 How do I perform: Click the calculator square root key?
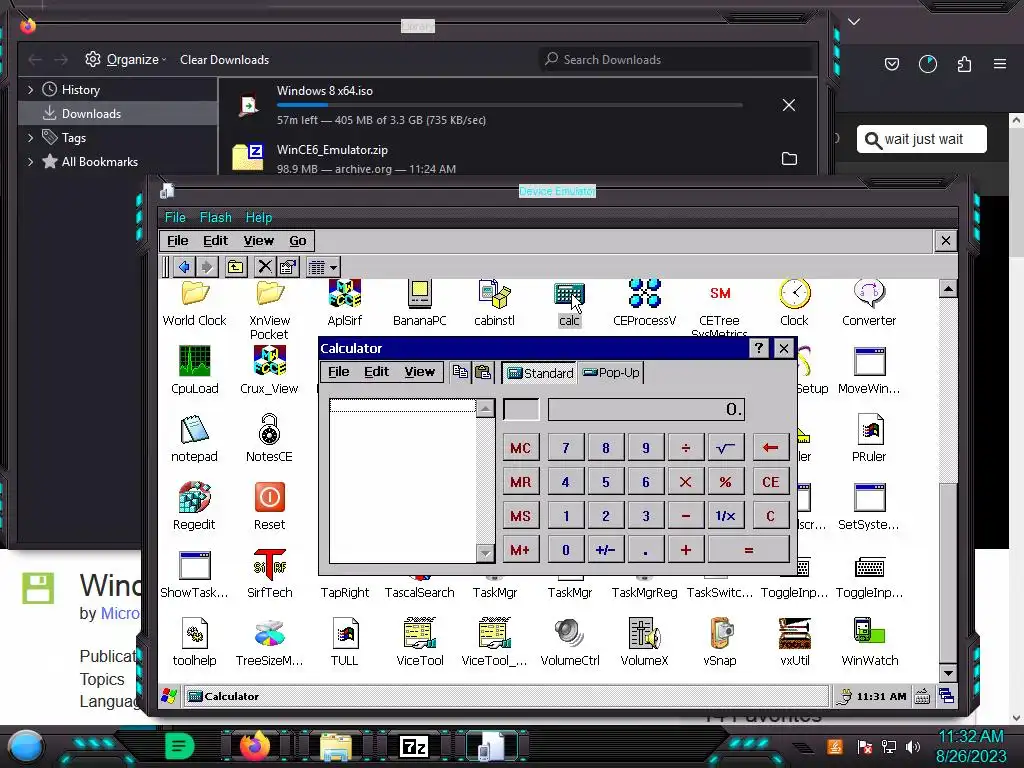tap(726, 448)
